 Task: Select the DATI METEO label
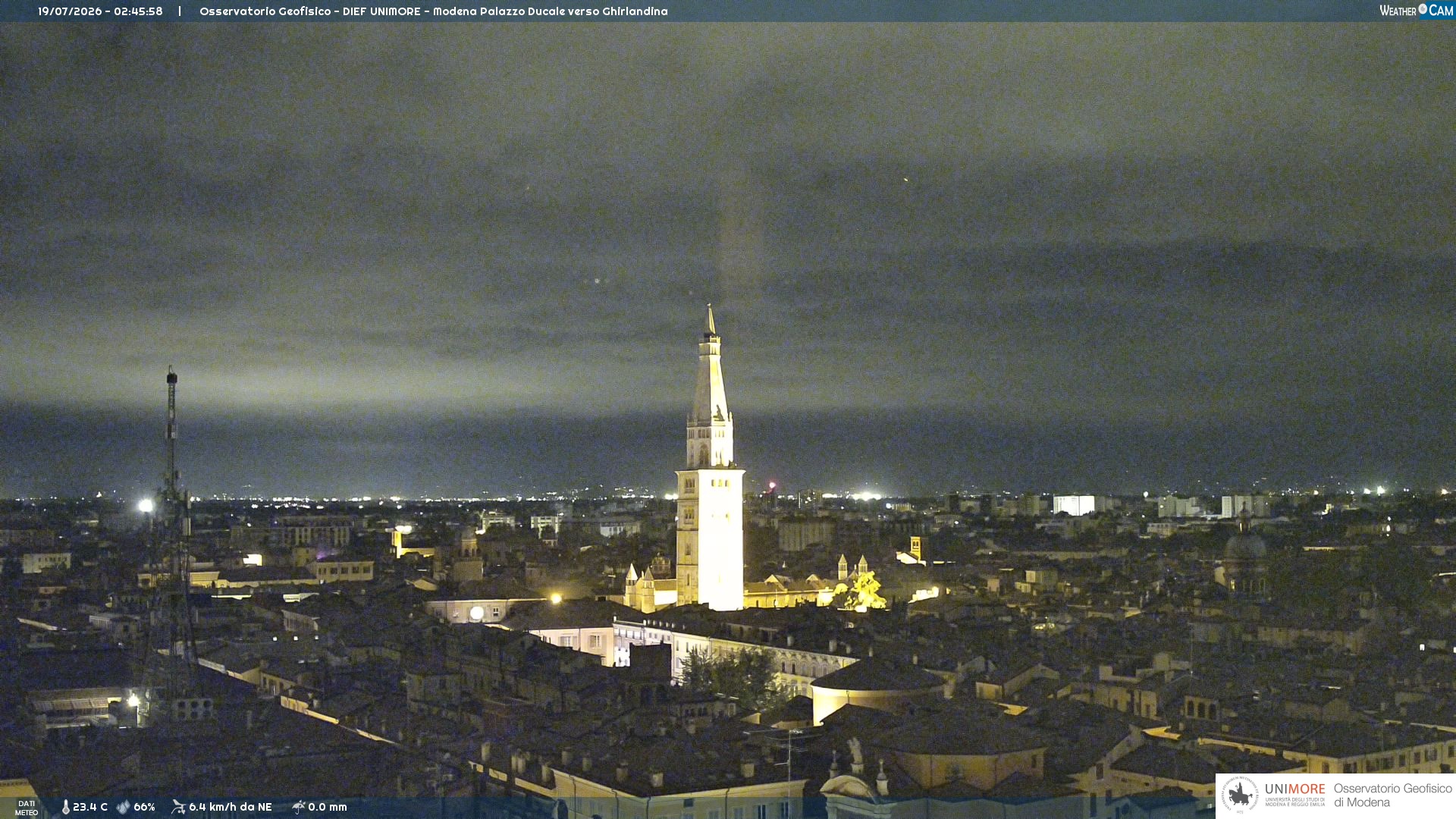(27, 808)
